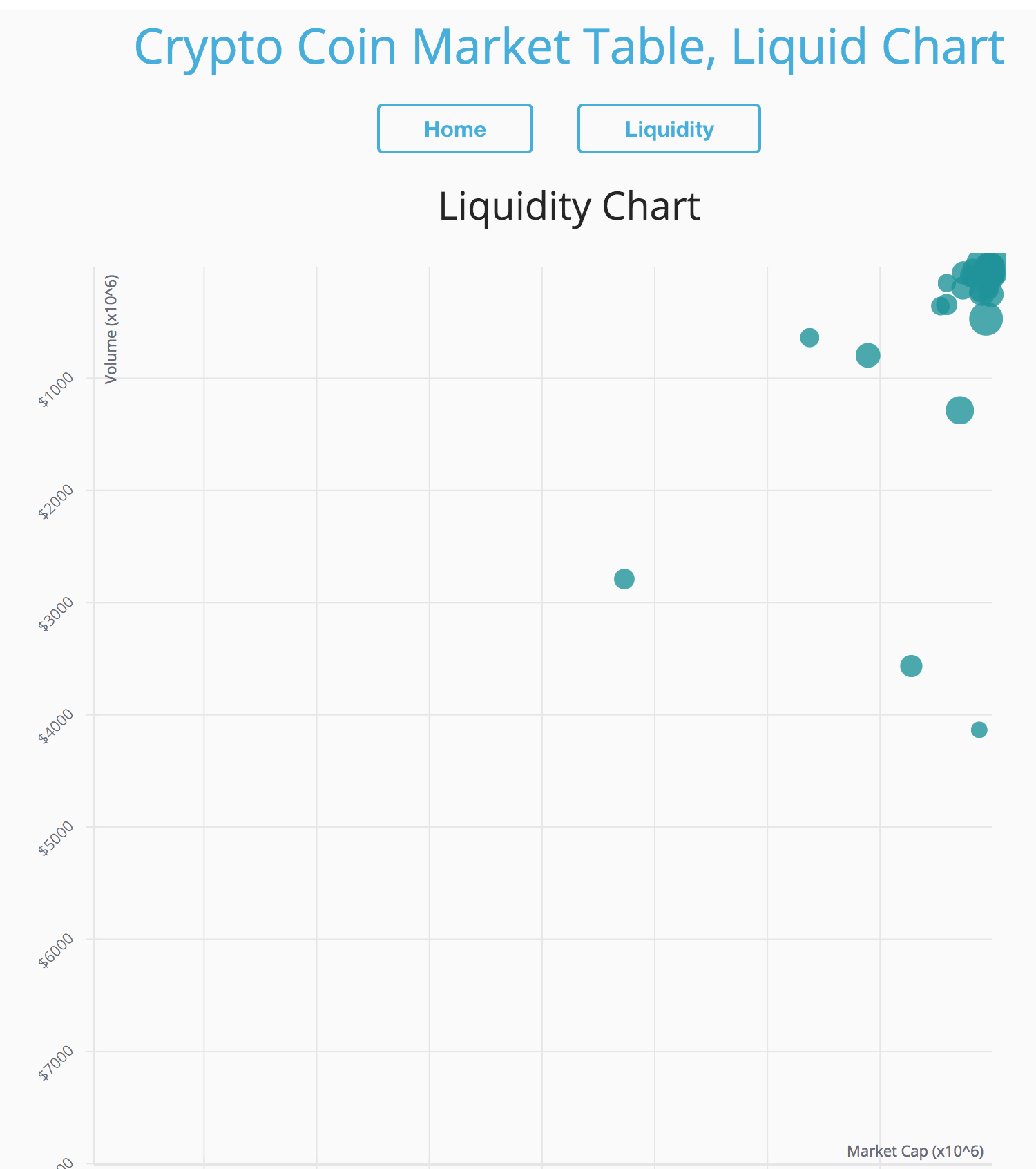Select the $2000 volume tick label
This screenshot has height=1169, width=1036.
[55, 502]
